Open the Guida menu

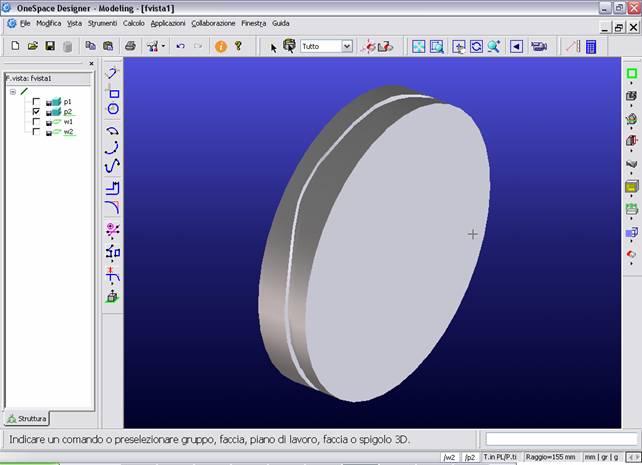(281, 23)
